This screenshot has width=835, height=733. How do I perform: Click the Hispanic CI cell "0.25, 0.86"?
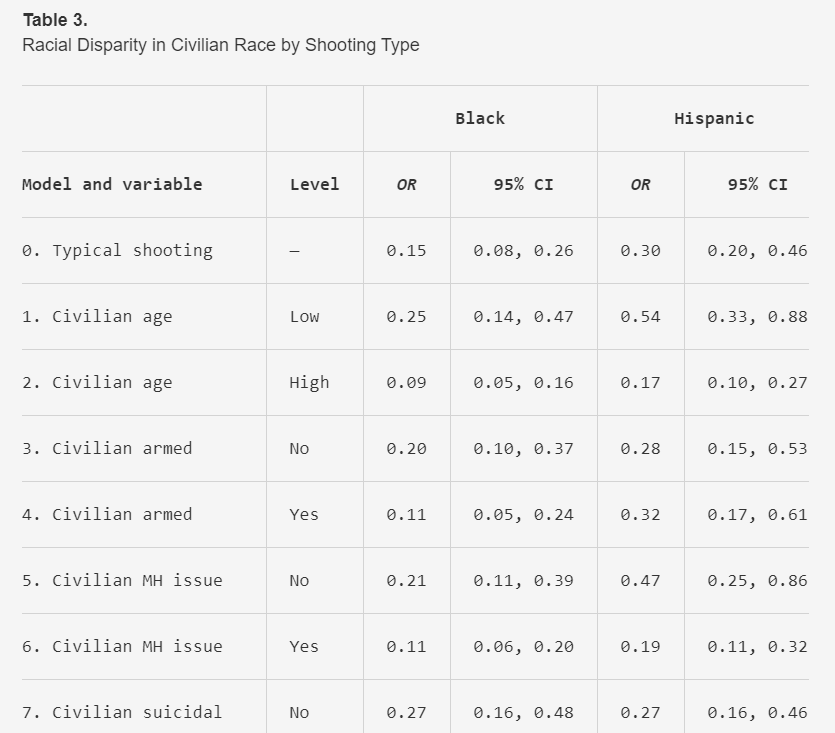tap(757, 580)
